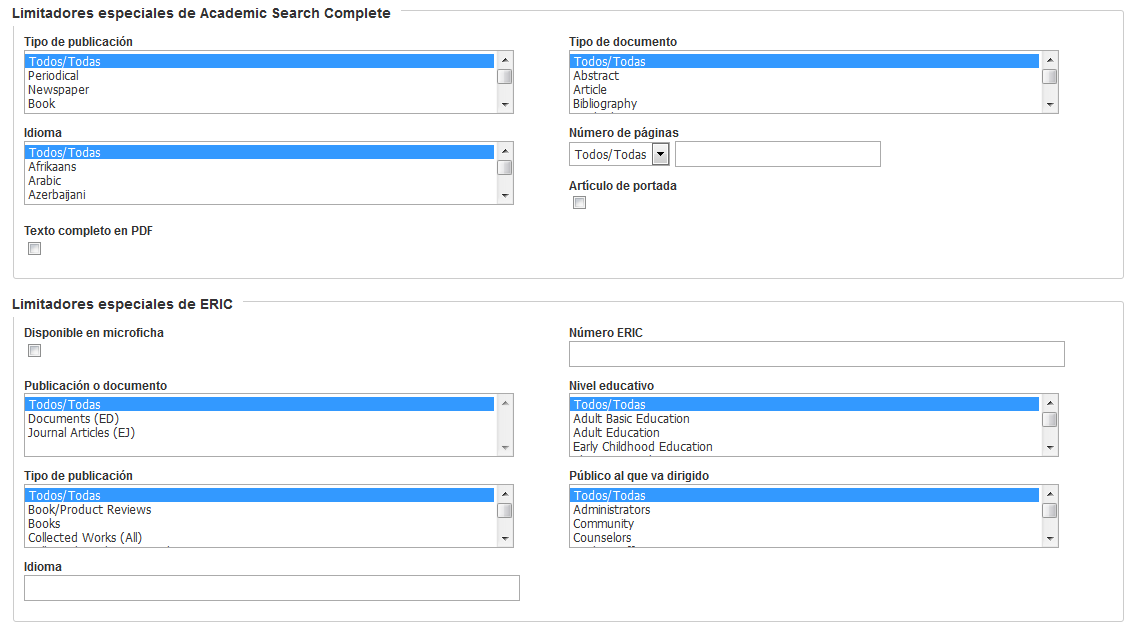This screenshot has height=629, width=1131.
Task: Click up arrow of Tipo de documento list
Action: pos(1050,60)
